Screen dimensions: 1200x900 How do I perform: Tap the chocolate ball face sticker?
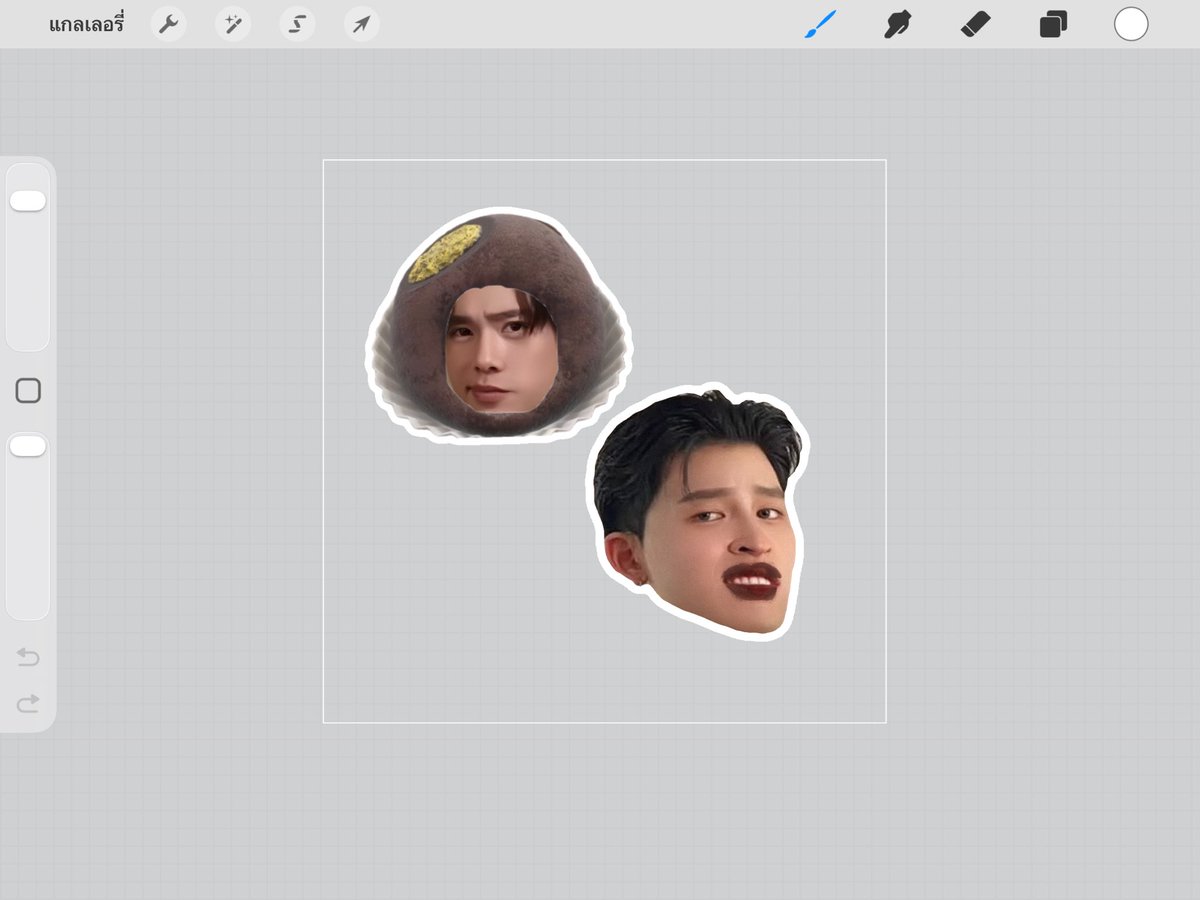pyautogui.click(x=499, y=326)
